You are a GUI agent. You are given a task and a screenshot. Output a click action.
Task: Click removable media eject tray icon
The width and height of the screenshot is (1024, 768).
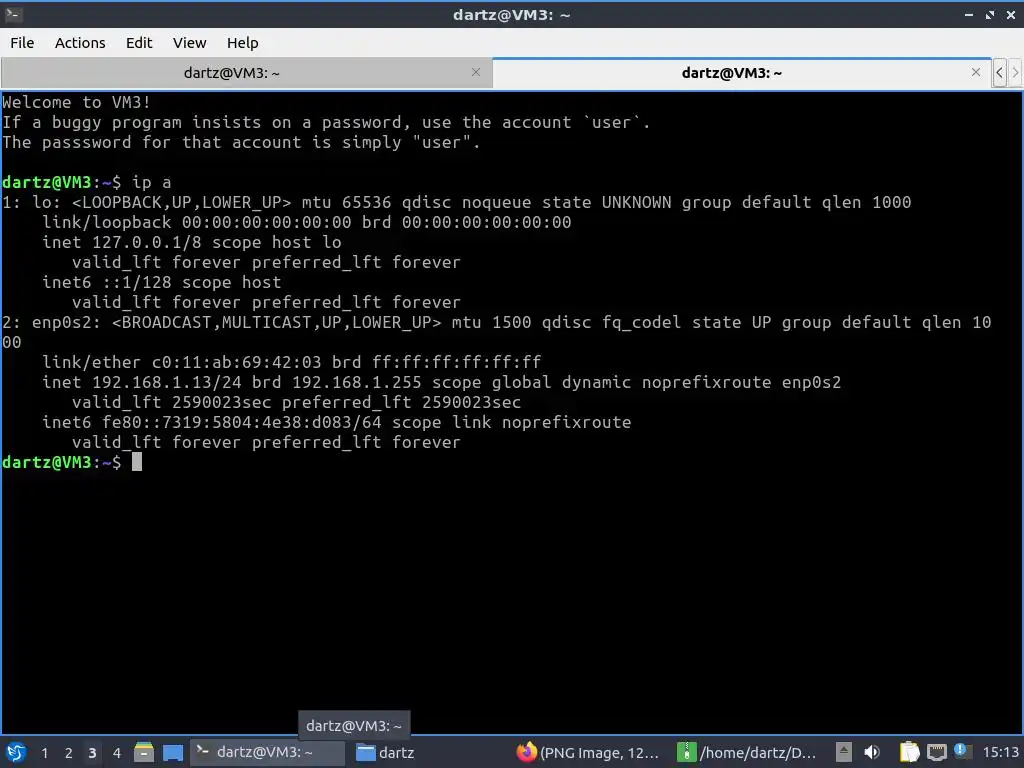click(844, 752)
